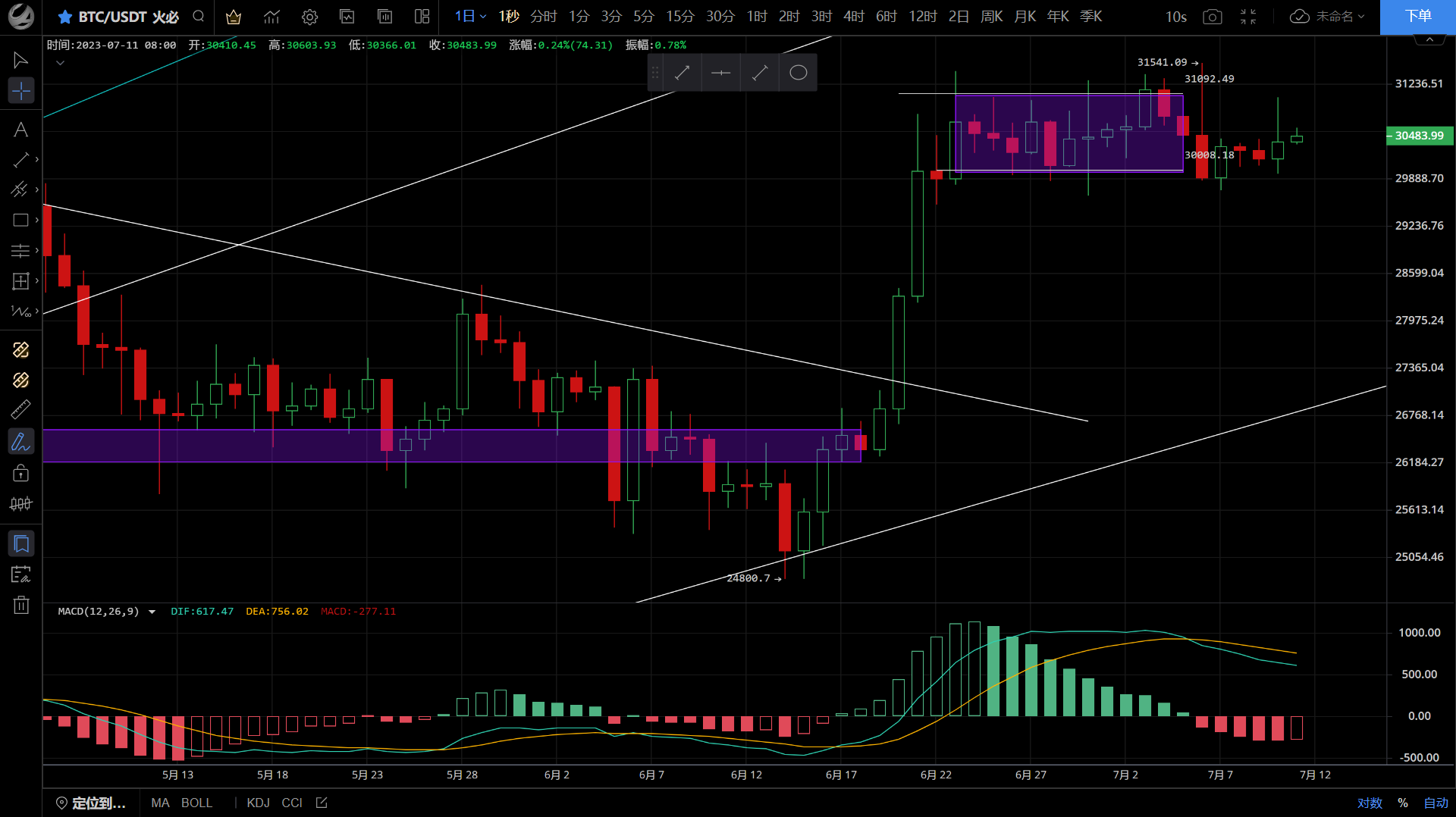The height and width of the screenshot is (817, 1456).
Task: Toggle % percentage scale
Action: pos(1403,803)
